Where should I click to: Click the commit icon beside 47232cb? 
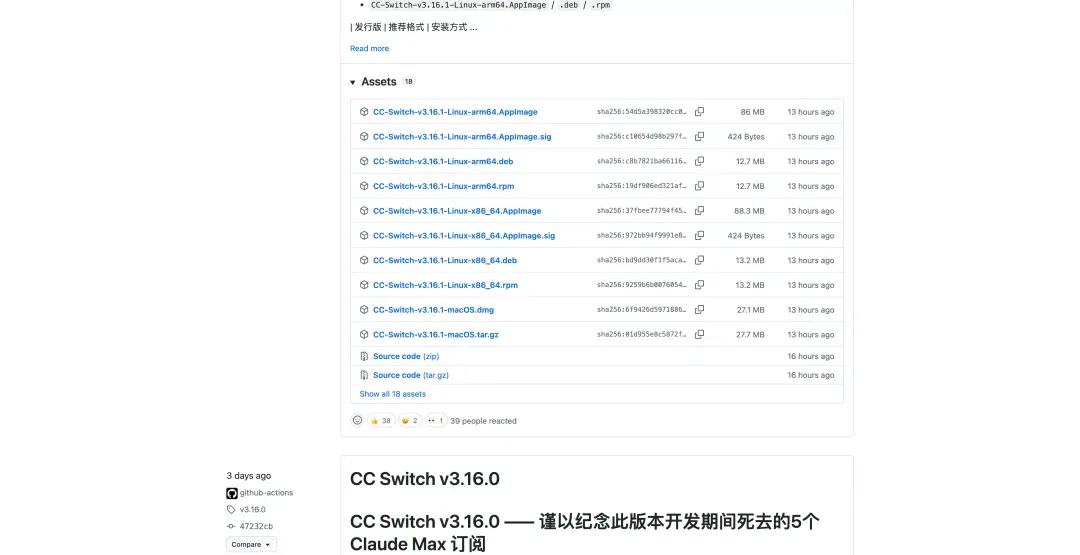(231, 526)
